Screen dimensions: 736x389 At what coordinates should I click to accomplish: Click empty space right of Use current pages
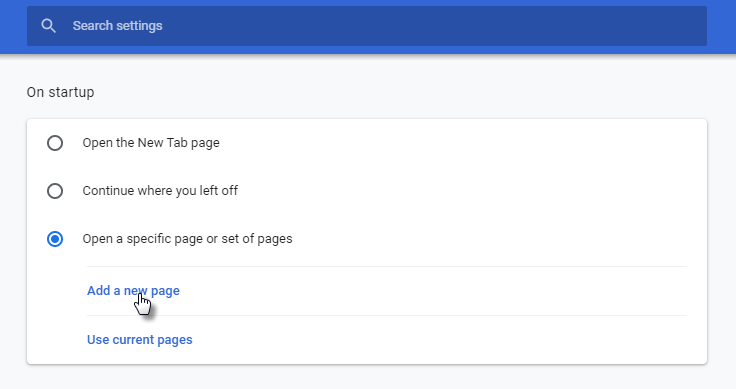coord(439,339)
